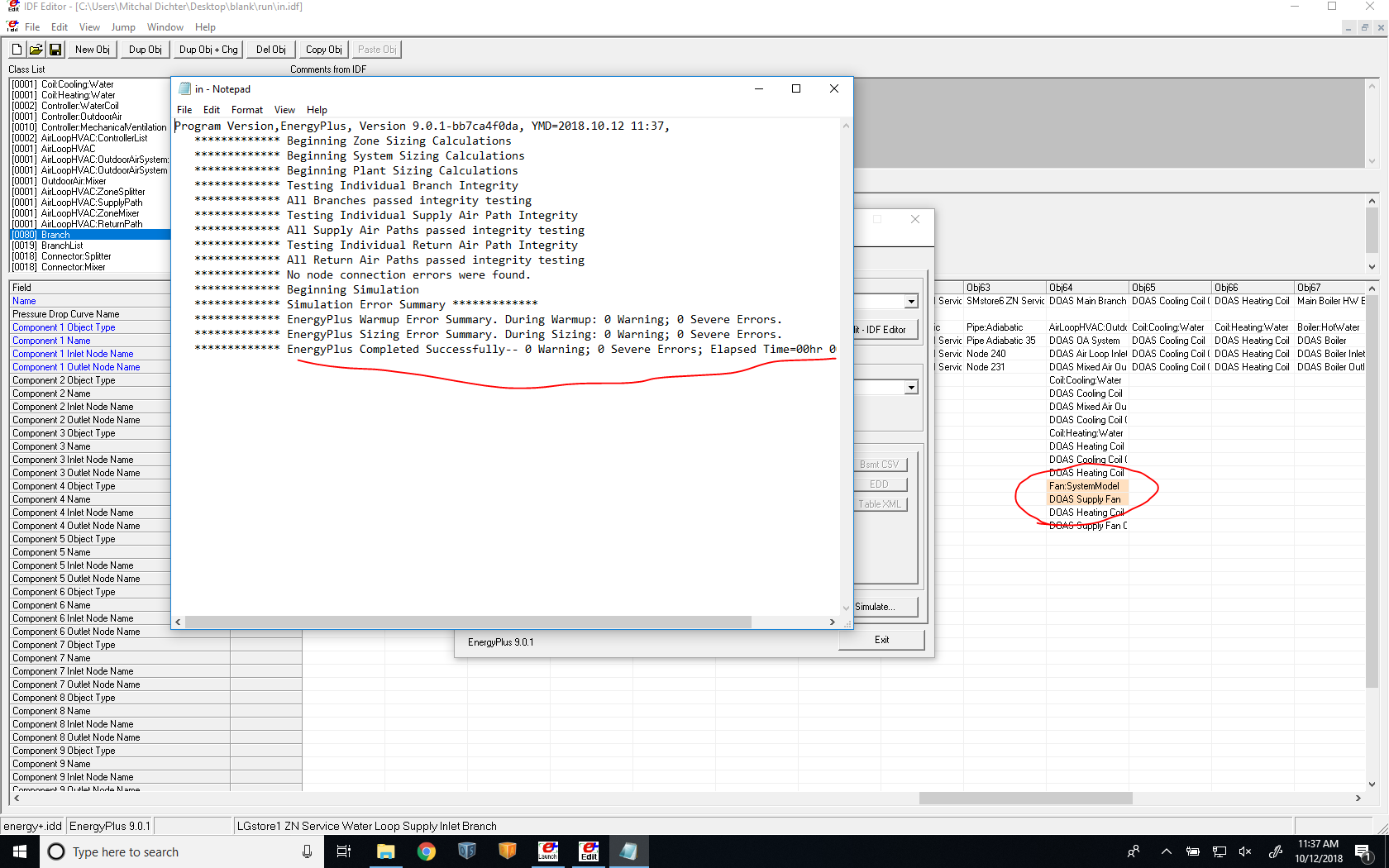Screen dimensions: 1389x868
Task: Open the Window menu in IDF Editor
Action: 165,27
